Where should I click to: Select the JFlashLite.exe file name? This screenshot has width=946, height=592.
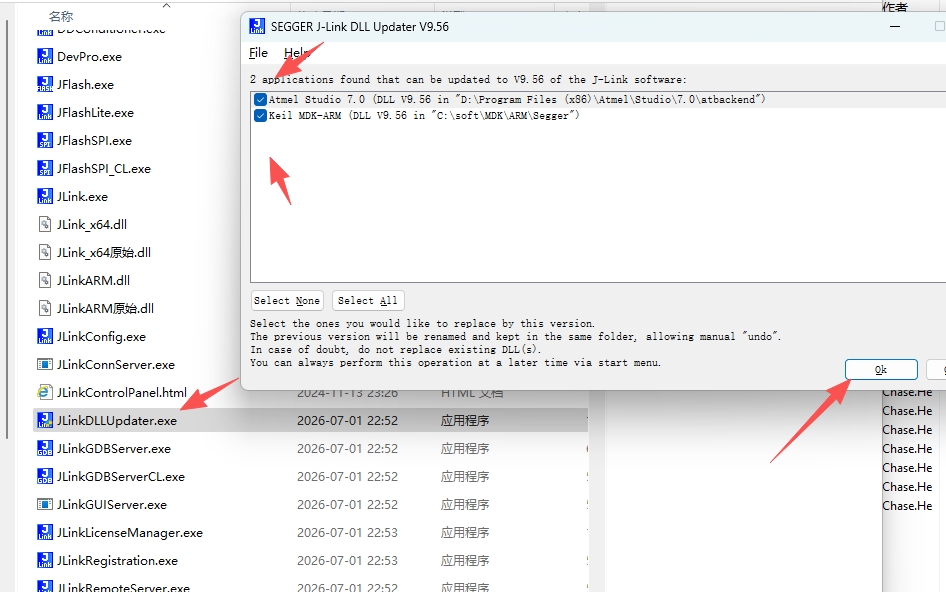click(x=95, y=113)
